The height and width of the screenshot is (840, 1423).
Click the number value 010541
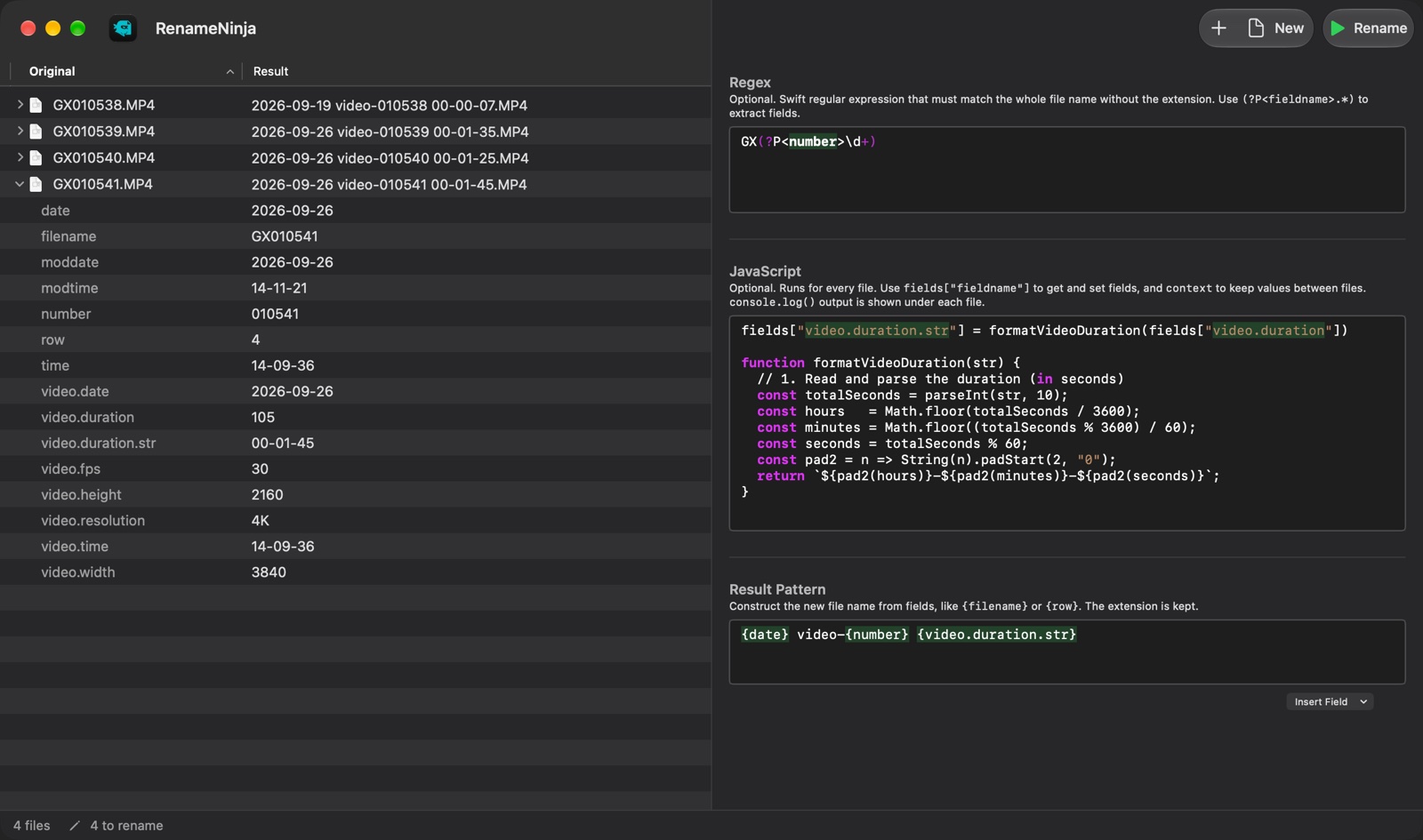coord(275,314)
